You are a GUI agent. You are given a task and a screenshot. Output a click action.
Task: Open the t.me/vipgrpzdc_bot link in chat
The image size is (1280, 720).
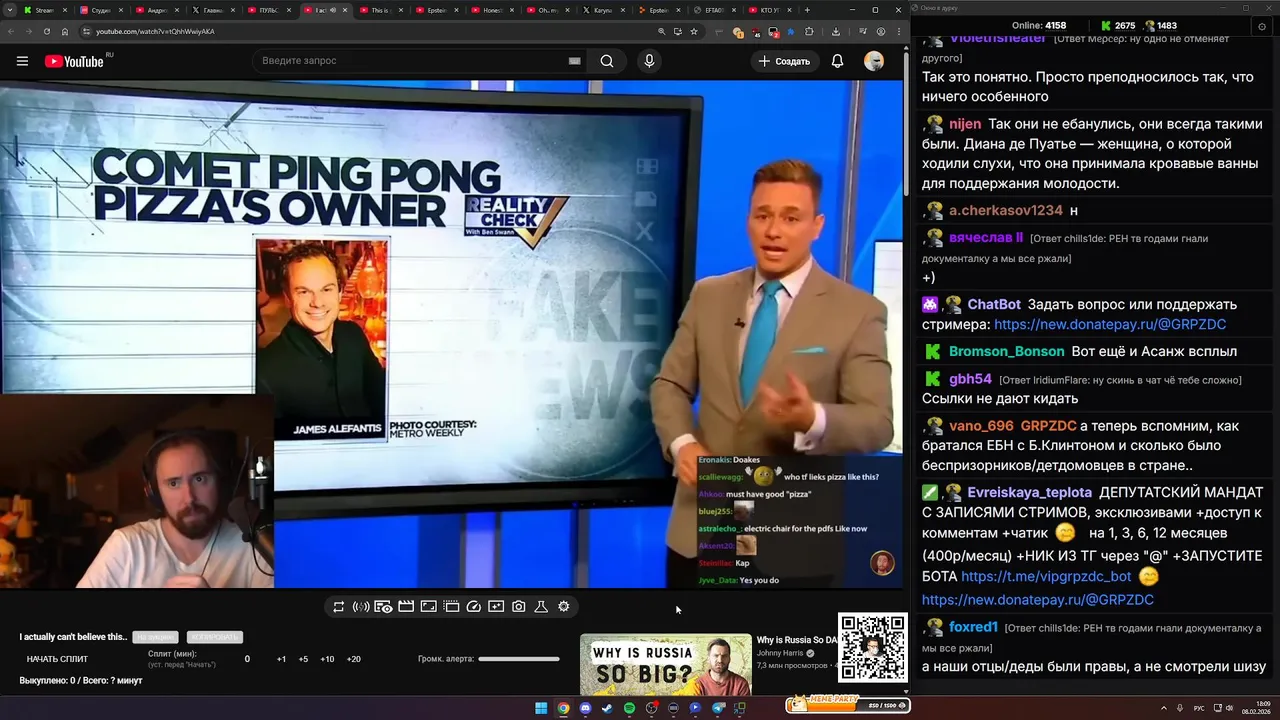coord(1046,577)
